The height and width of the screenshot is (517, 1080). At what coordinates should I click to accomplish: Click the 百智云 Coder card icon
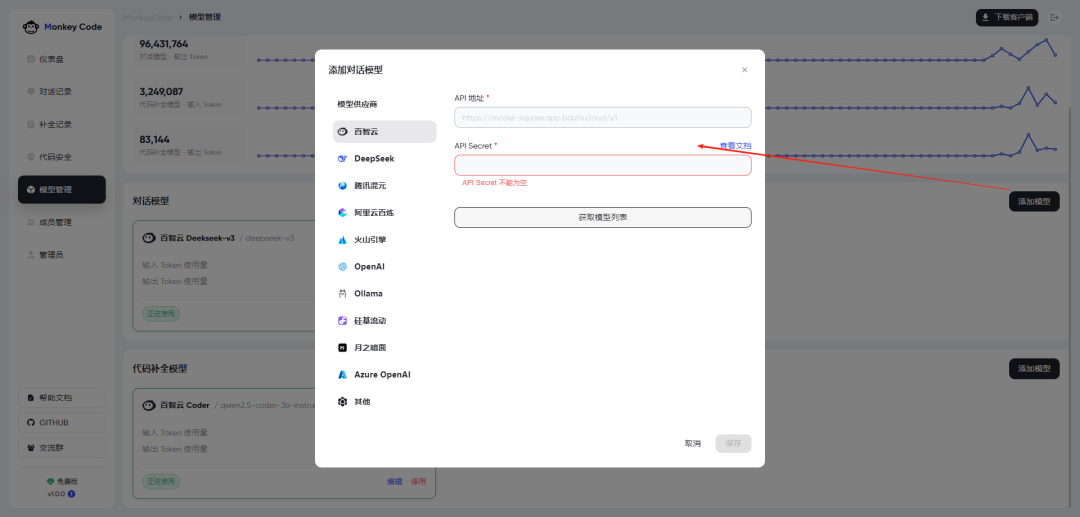(x=148, y=405)
